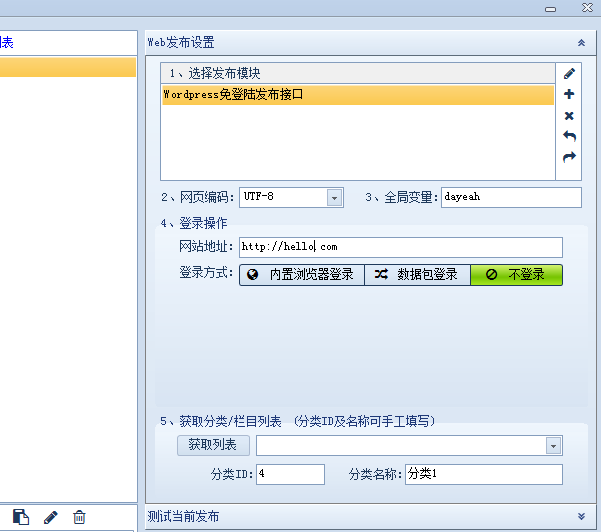Click the pencil icon in the bottom-left toolbar

51,517
